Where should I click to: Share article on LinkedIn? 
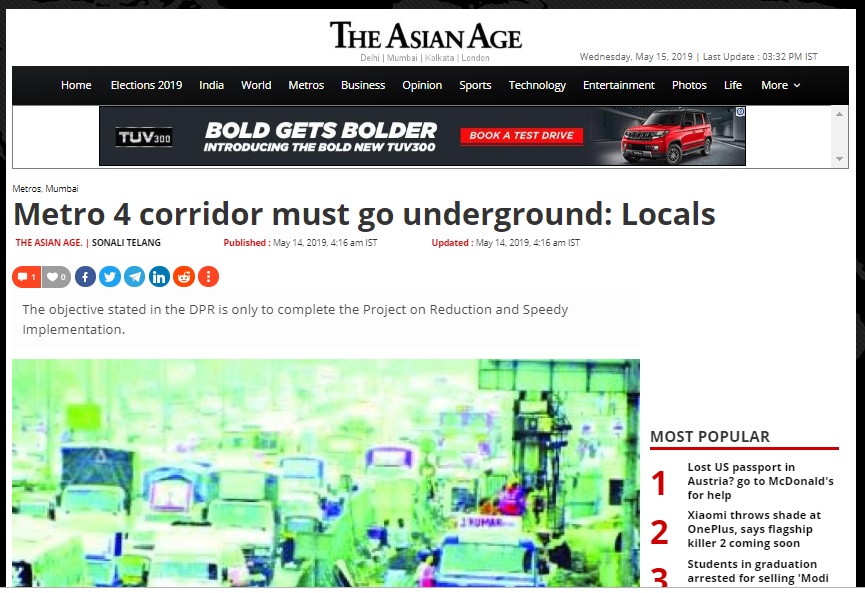tap(159, 277)
